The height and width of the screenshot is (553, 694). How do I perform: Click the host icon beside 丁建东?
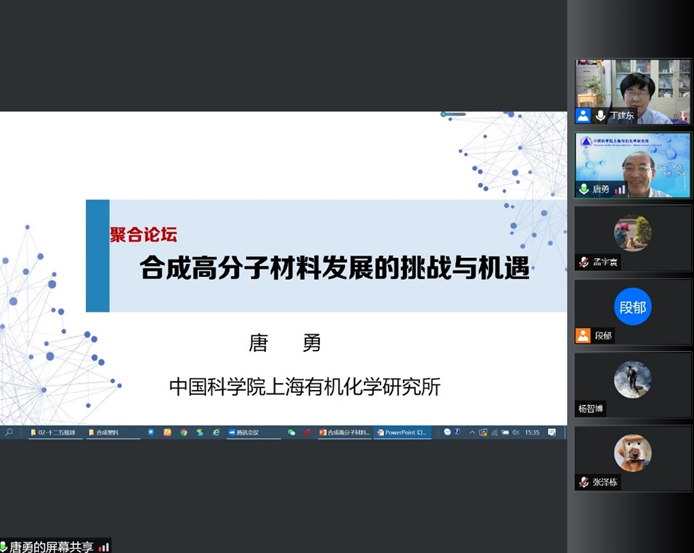pyautogui.click(x=583, y=116)
